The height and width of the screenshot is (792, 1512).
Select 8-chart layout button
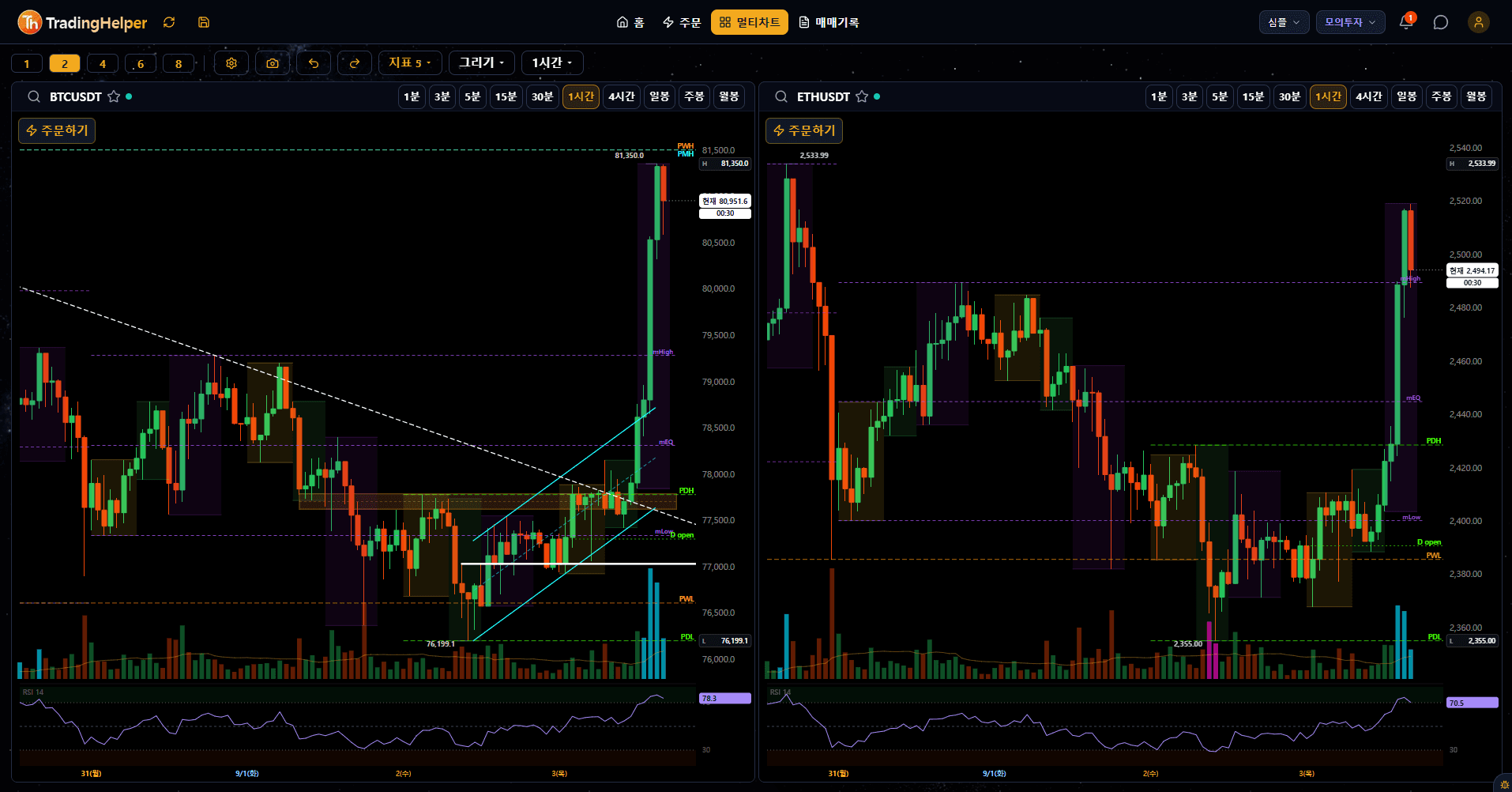pos(179,63)
